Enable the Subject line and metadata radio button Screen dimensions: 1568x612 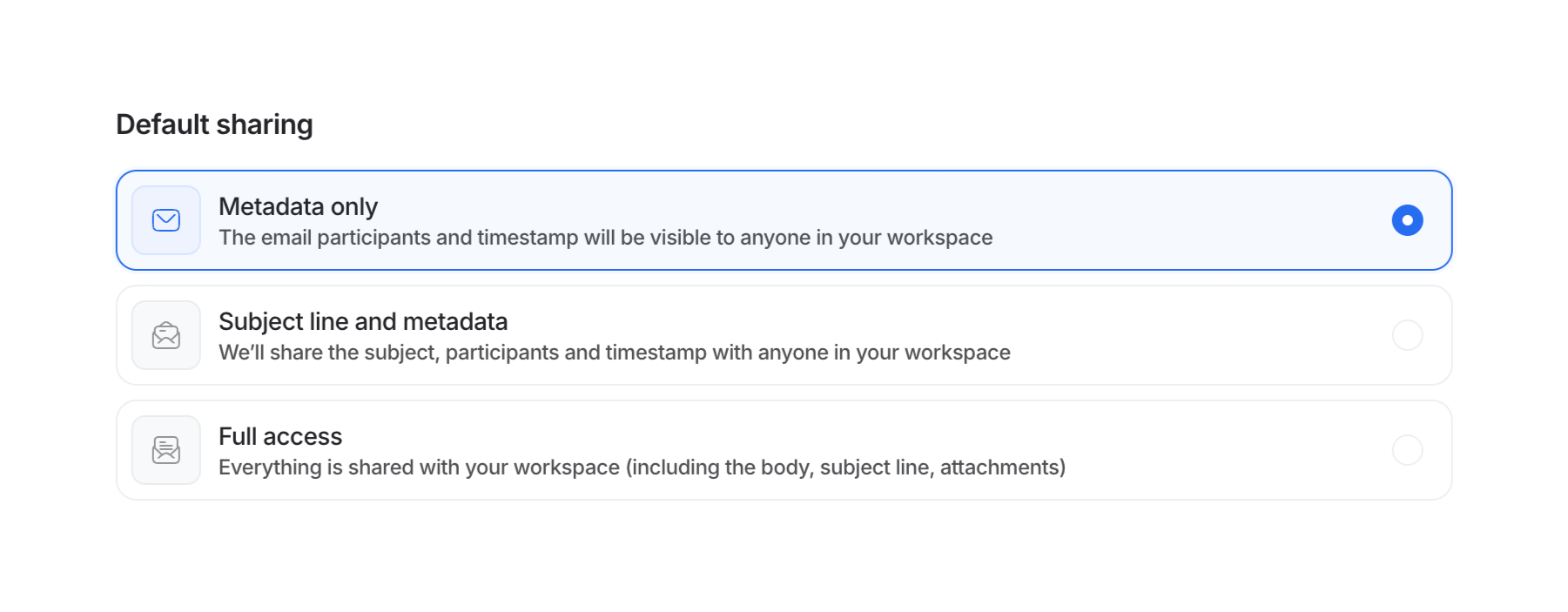pos(1407,335)
